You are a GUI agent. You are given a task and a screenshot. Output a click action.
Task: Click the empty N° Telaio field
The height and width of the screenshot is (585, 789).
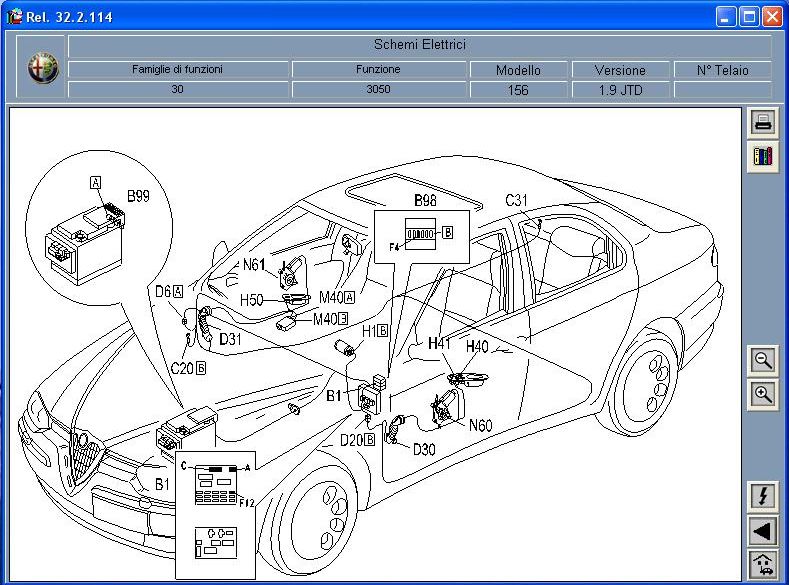[722, 89]
